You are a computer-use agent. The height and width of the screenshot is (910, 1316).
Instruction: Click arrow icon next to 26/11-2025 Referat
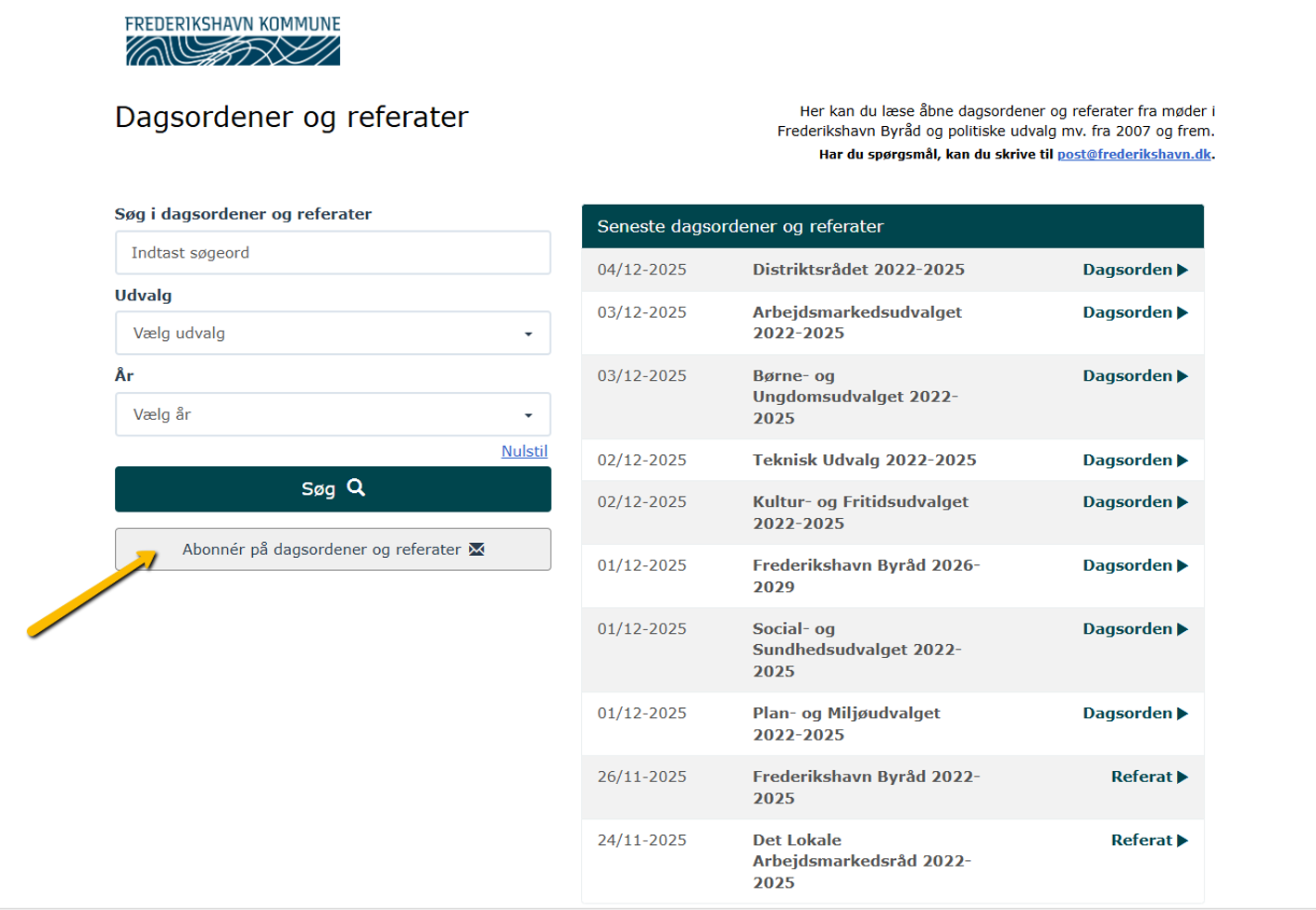[1183, 777]
